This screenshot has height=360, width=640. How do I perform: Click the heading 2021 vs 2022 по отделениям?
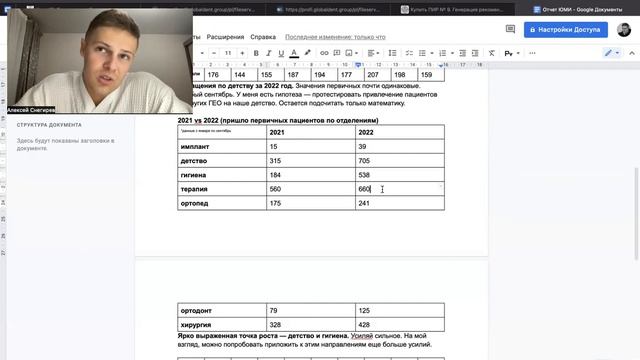(278, 120)
